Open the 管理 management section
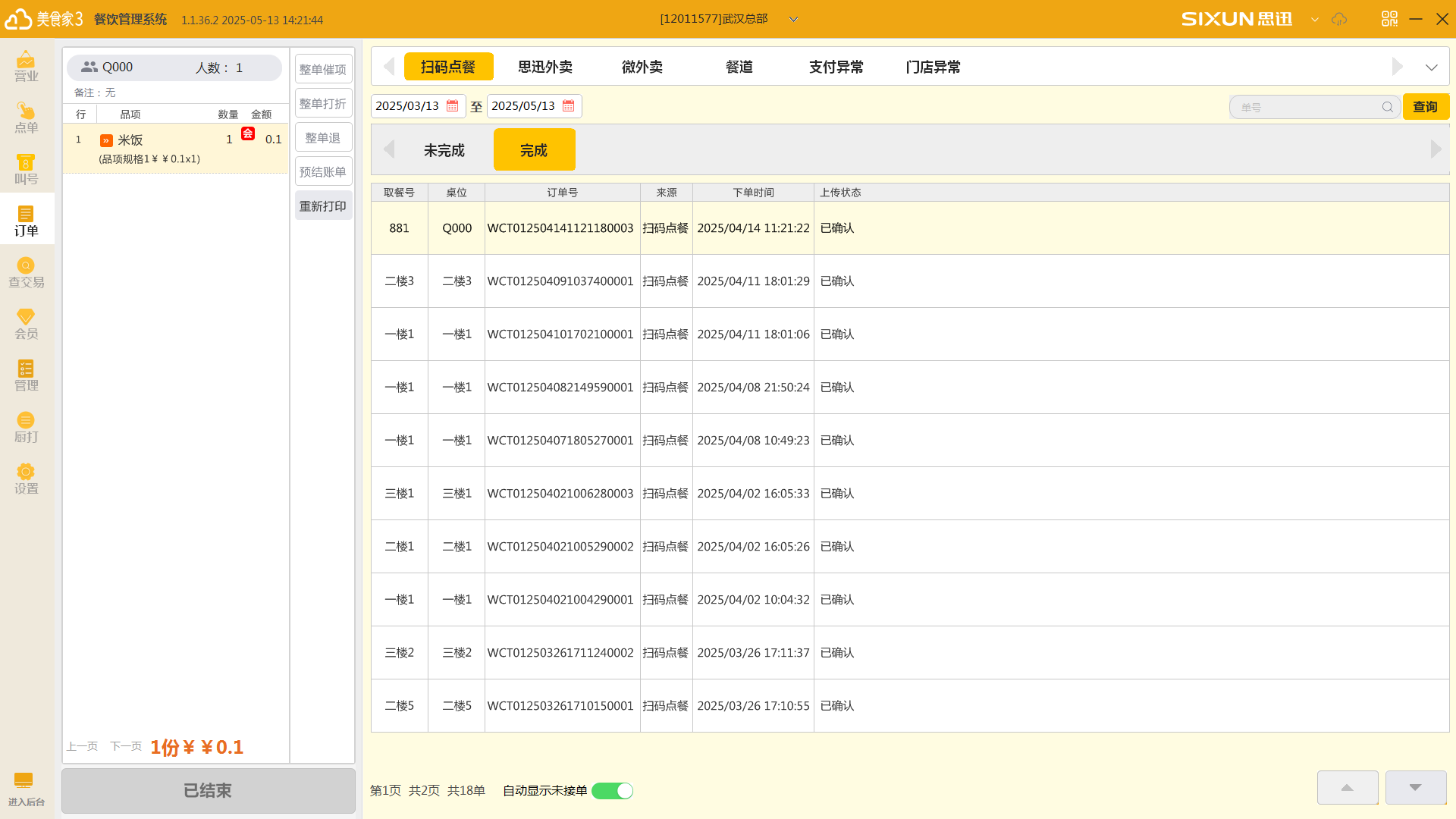1456x819 pixels. click(27, 375)
